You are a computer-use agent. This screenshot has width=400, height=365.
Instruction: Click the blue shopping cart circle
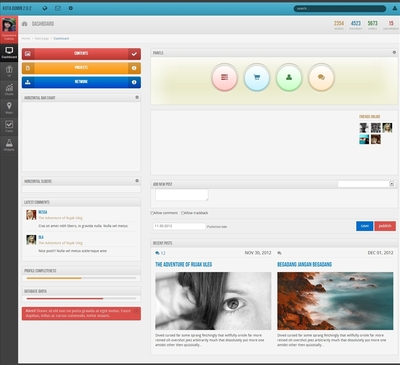coord(257,77)
